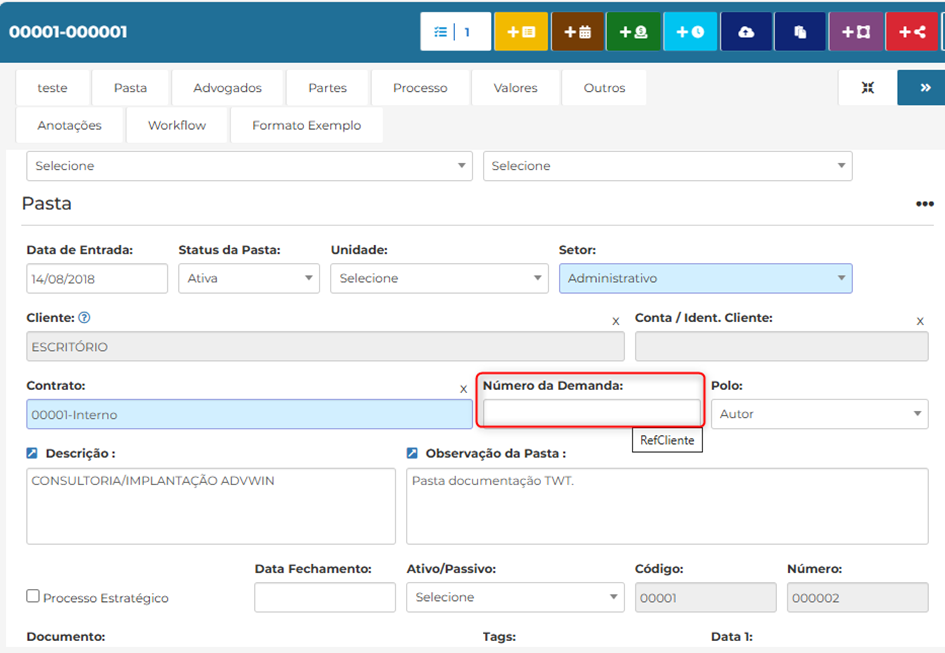Click the dark blue copy documents icon
This screenshot has height=653, width=945.
pyautogui.click(x=800, y=31)
